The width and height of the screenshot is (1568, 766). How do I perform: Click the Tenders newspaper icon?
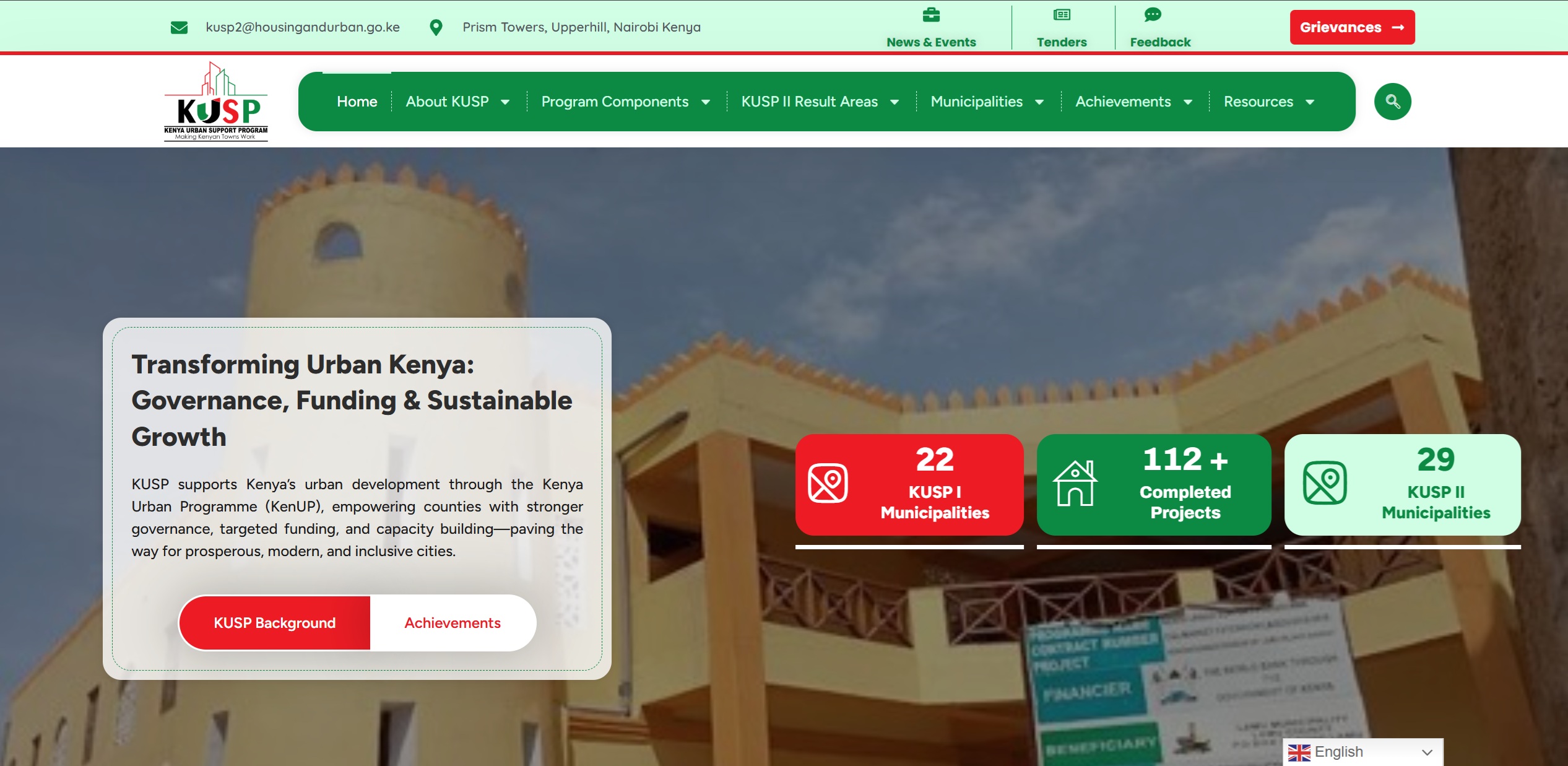pyautogui.click(x=1062, y=15)
